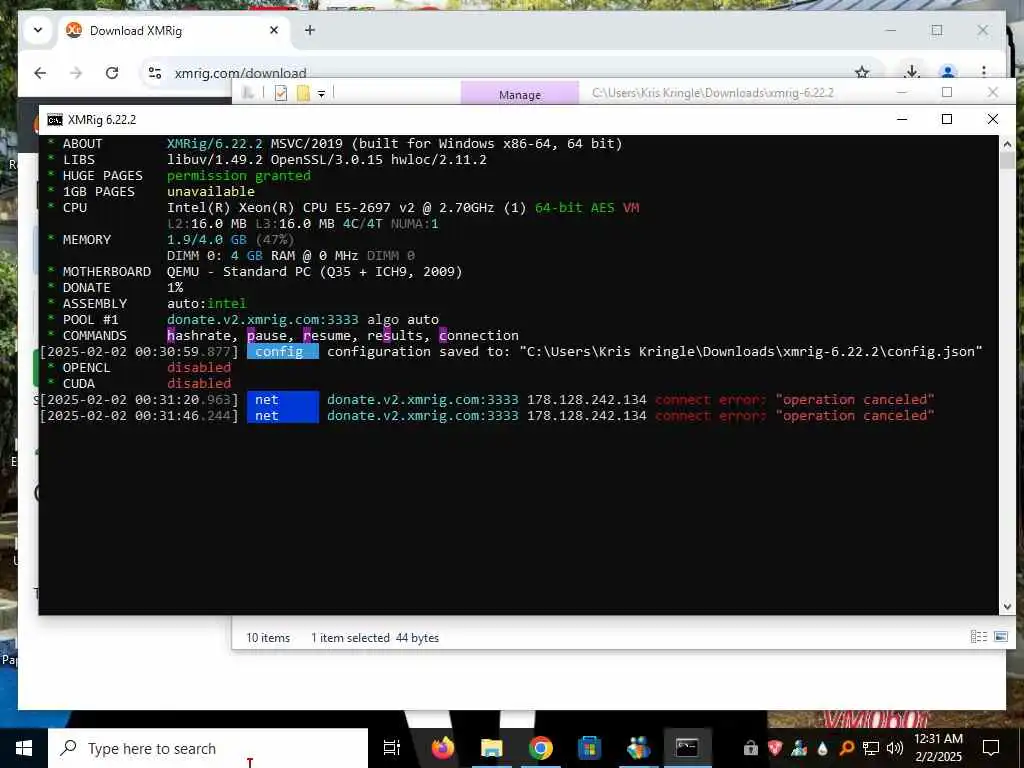This screenshot has width=1024, height=768.
Task: View site information for xmrig.com
Action: pos(155,72)
